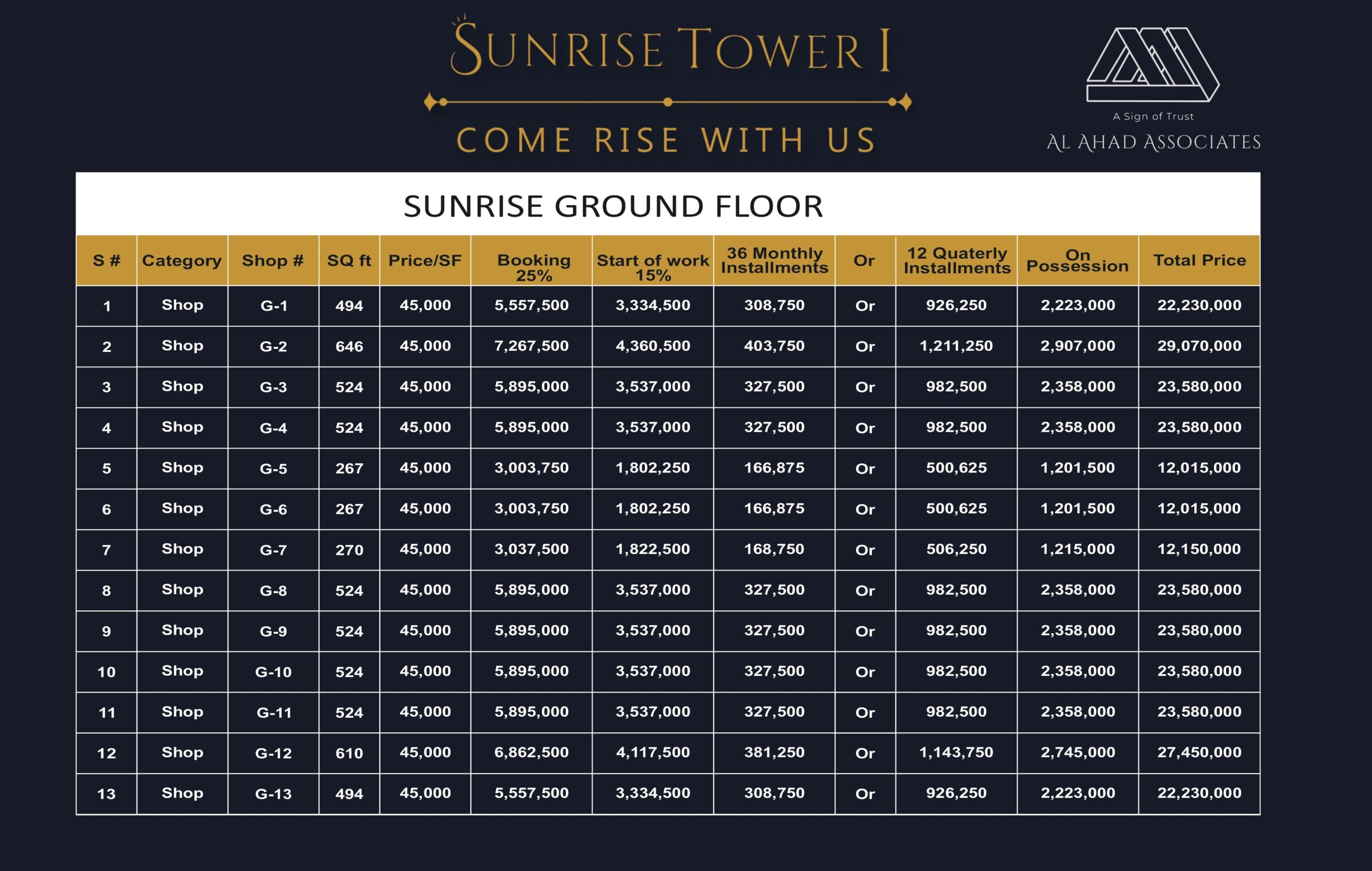Click serial number 13 in last row
Image resolution: width=1372 pixels, height=871 pixels.
[107, 794]
